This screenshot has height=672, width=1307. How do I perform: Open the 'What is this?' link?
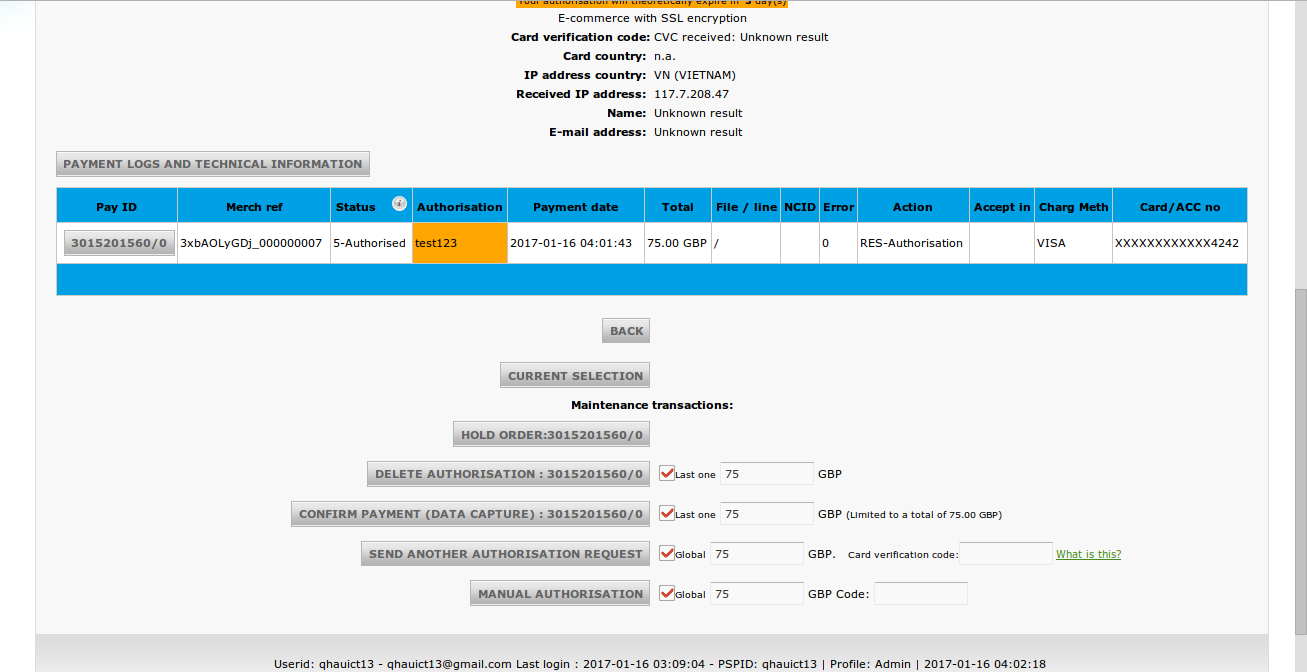tap(1088, 554)
